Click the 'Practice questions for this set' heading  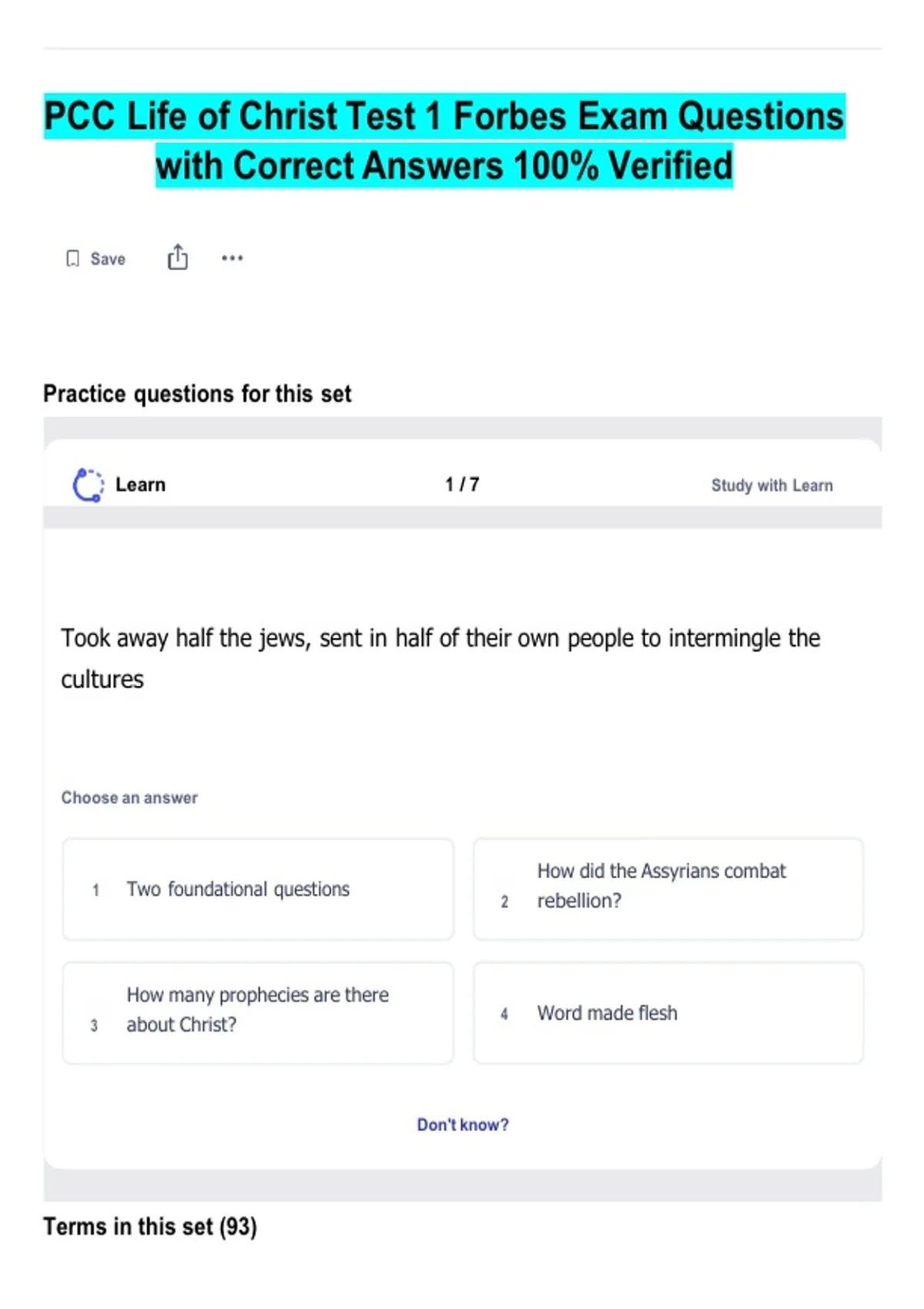(197, 393)
